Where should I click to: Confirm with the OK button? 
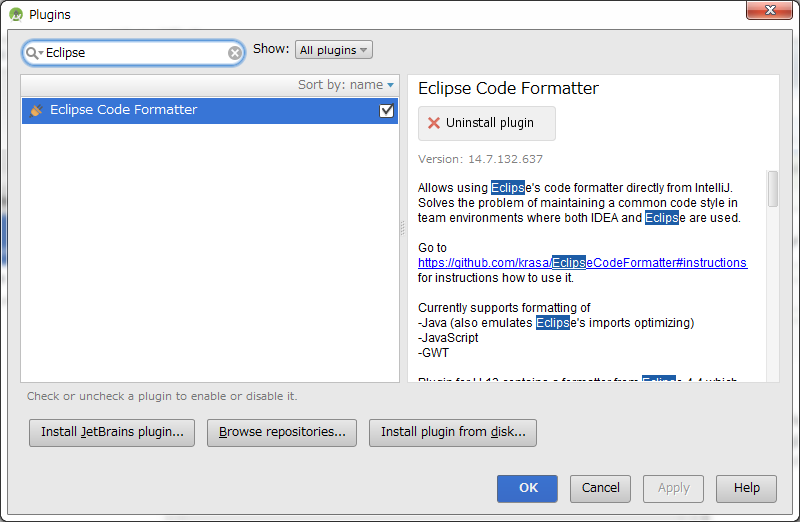527,488
